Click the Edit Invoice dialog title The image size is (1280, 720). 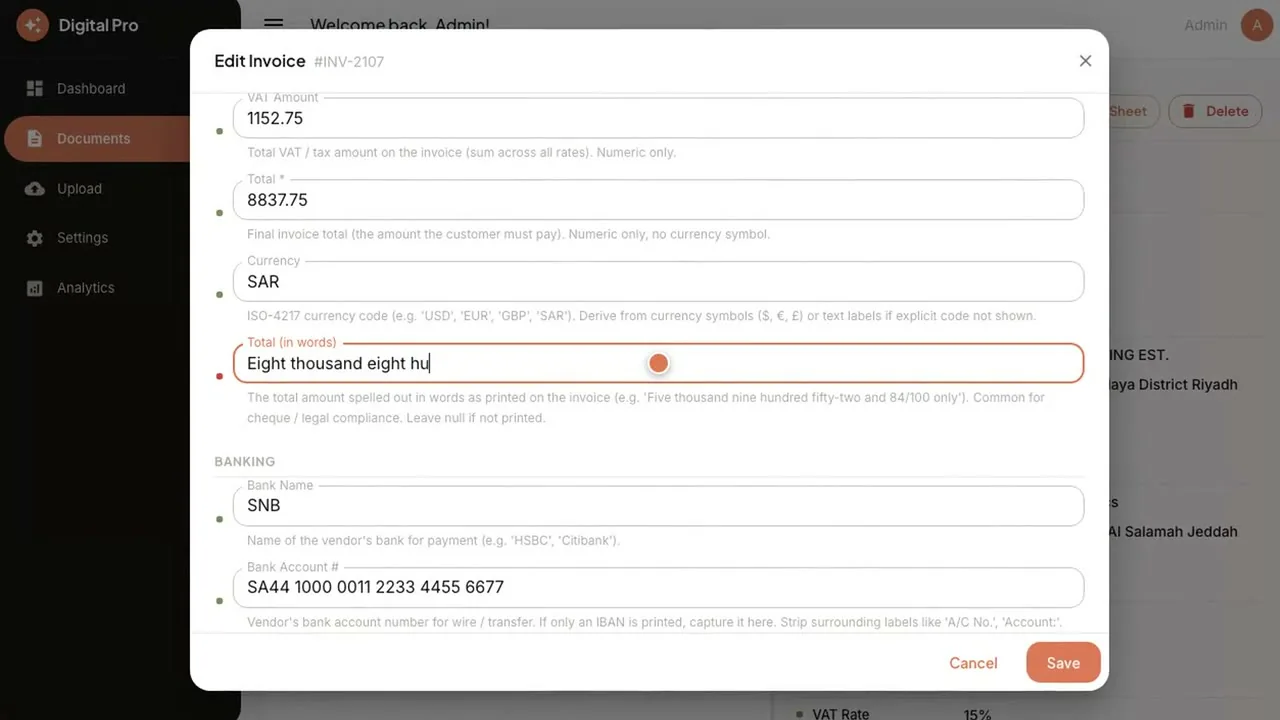pyautogui.click(x=260, y=61)
